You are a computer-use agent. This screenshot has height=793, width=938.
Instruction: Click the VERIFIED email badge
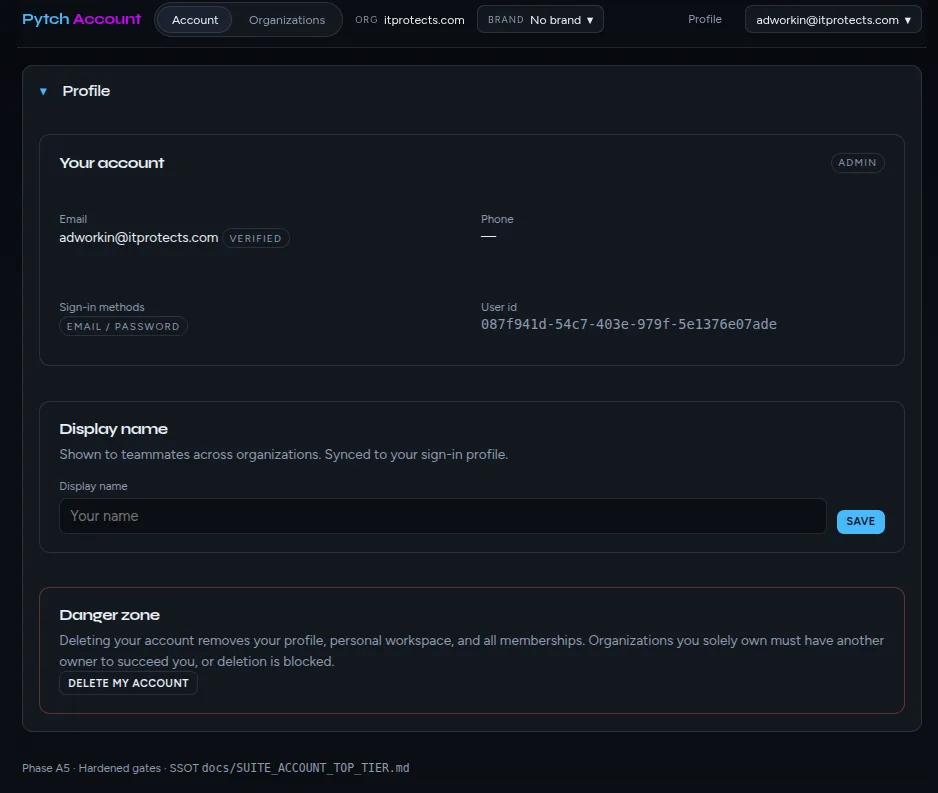(x=255, y=238)
